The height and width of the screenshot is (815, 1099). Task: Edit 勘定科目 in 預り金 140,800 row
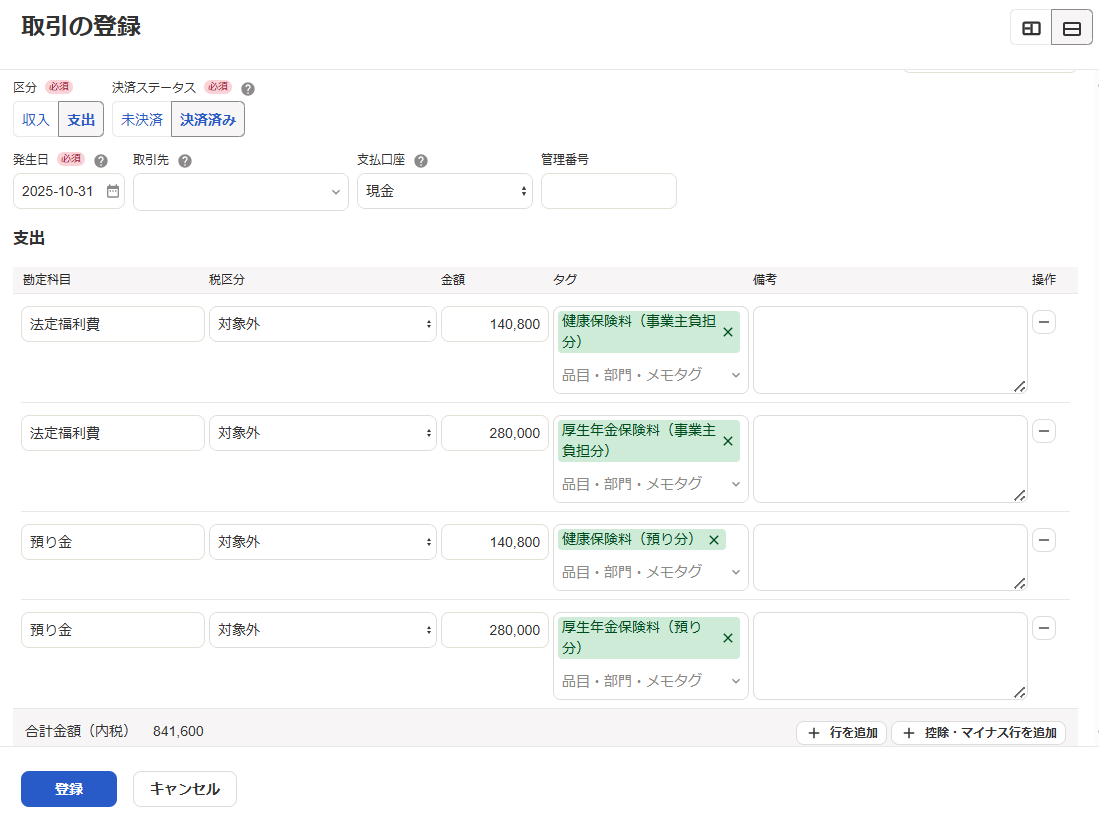click(113, 542)
